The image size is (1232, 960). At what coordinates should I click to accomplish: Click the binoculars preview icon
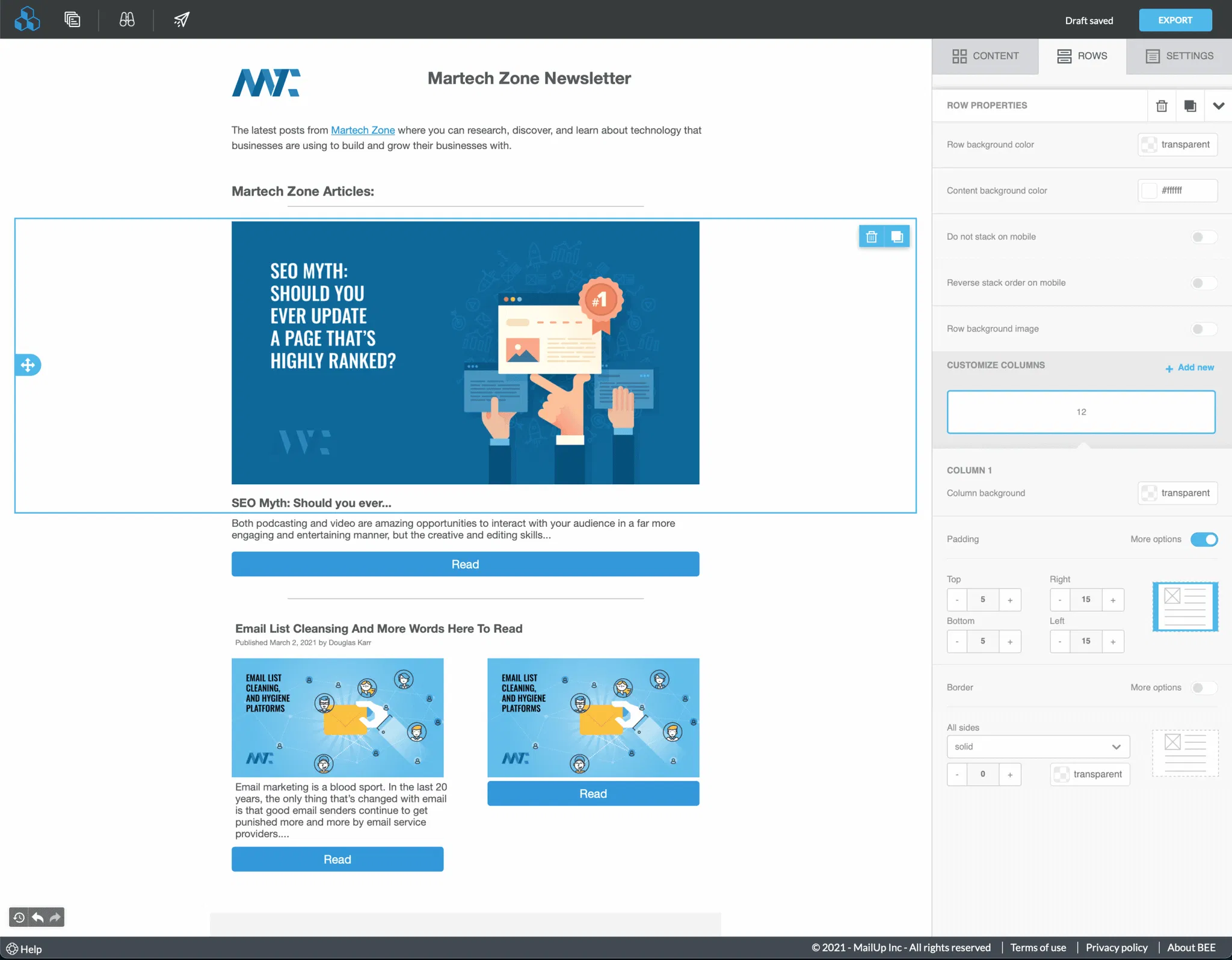click(x=127, y=20)
